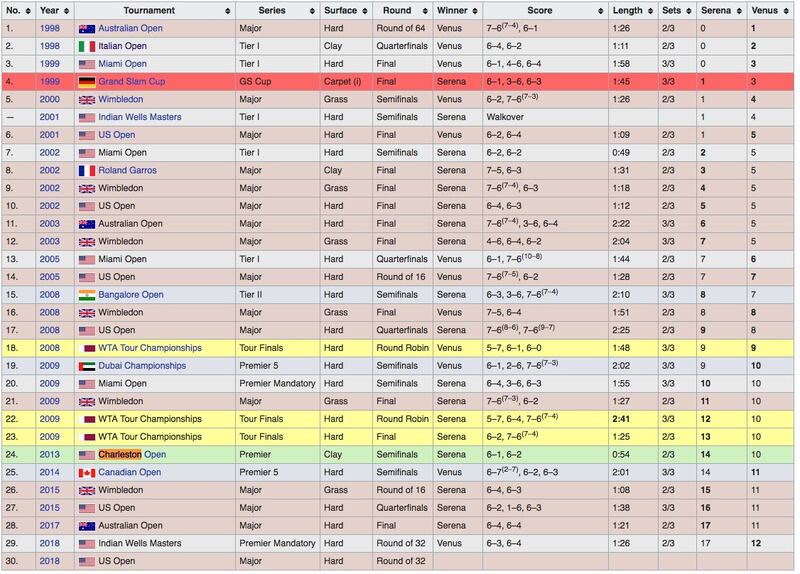Sort by Round column sort arrows

click(x=425, y=11)
